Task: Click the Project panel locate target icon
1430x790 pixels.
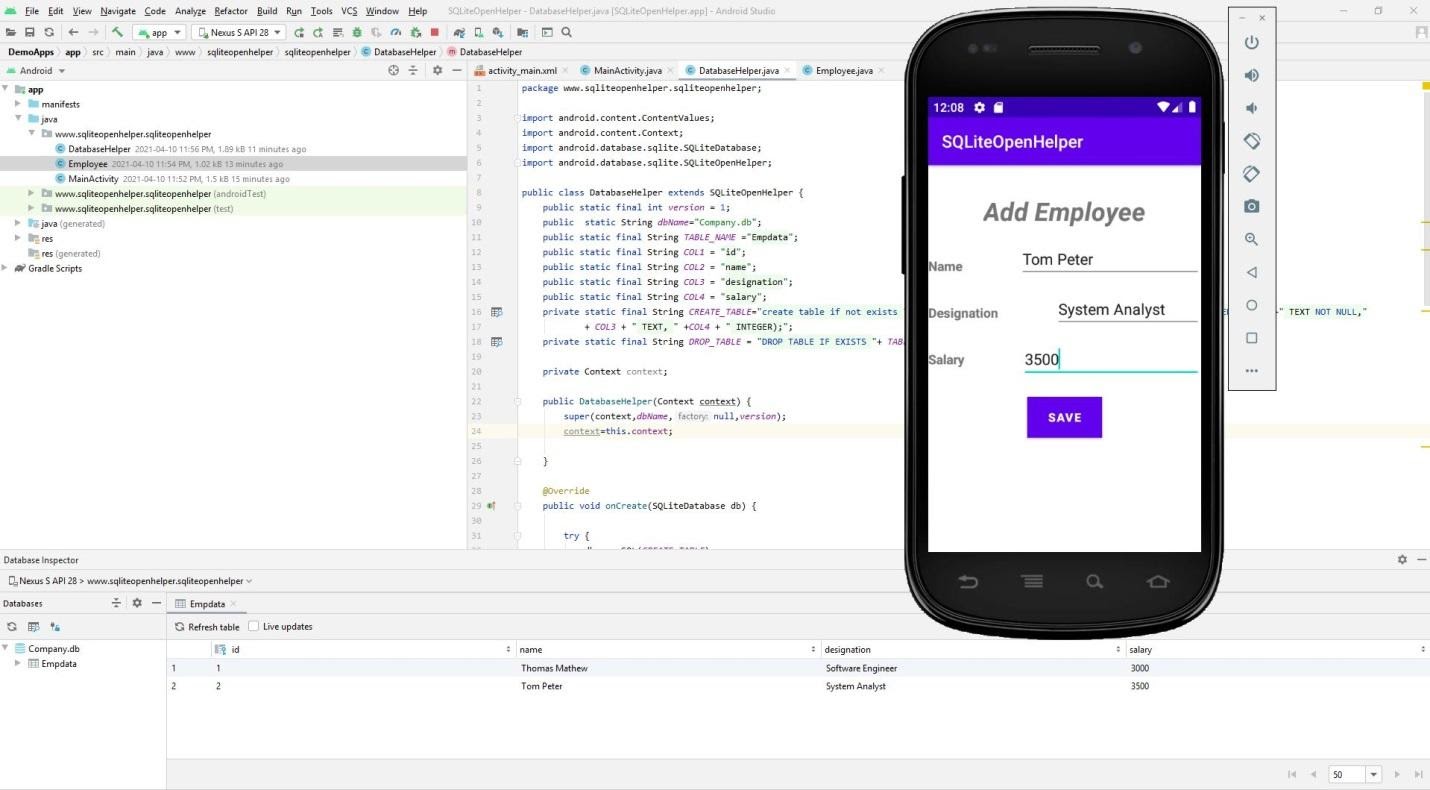Action: pyautogui.click(x=393, y=70)
